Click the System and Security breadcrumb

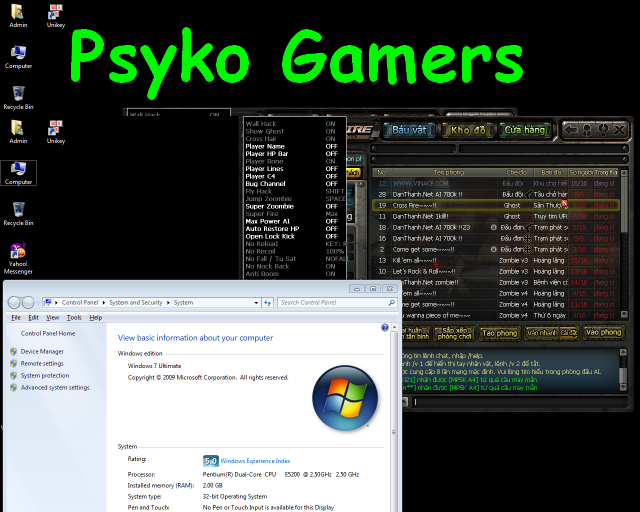[x=136, y=303]
